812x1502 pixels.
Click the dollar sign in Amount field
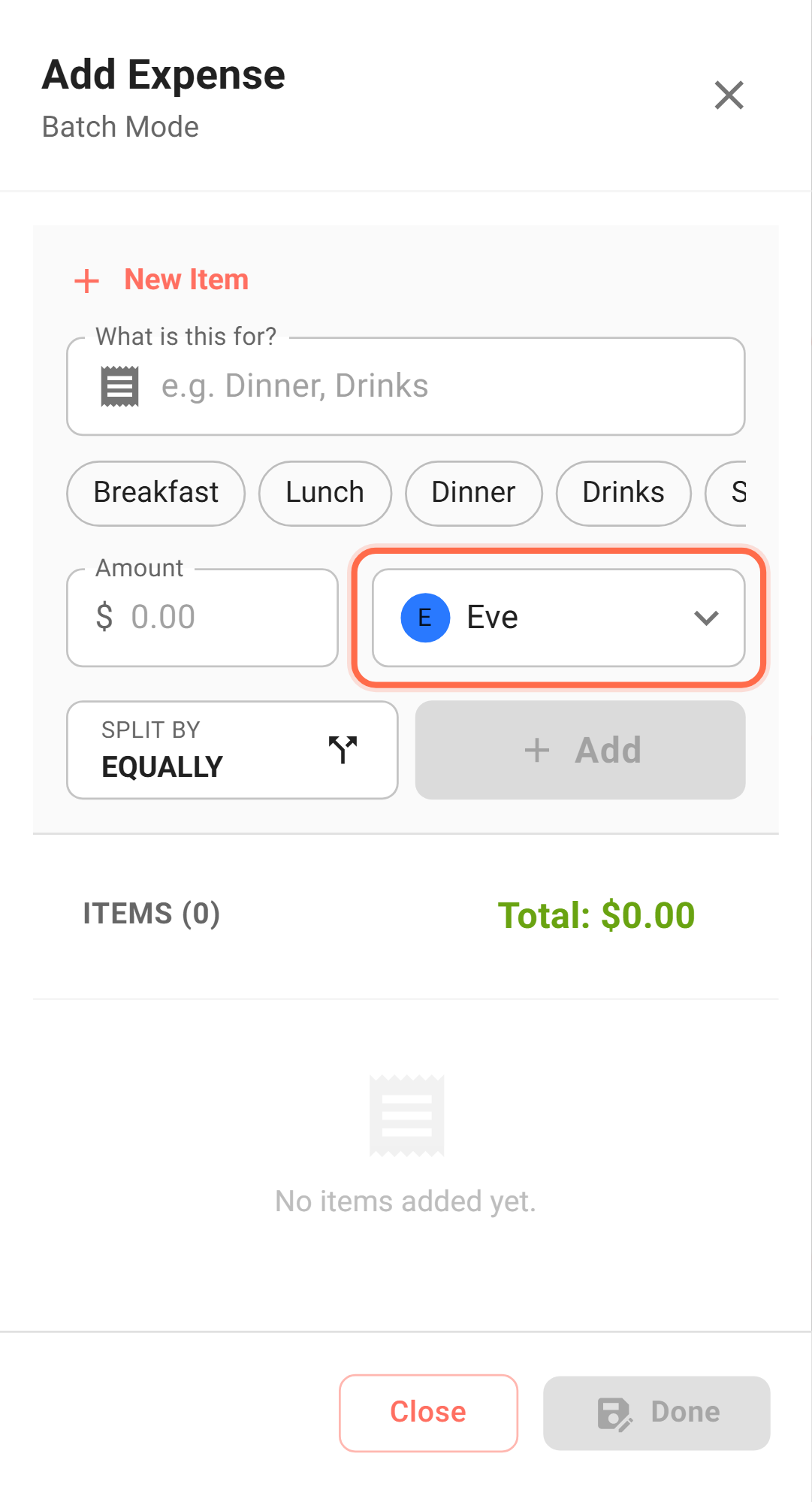pos(104,617)
